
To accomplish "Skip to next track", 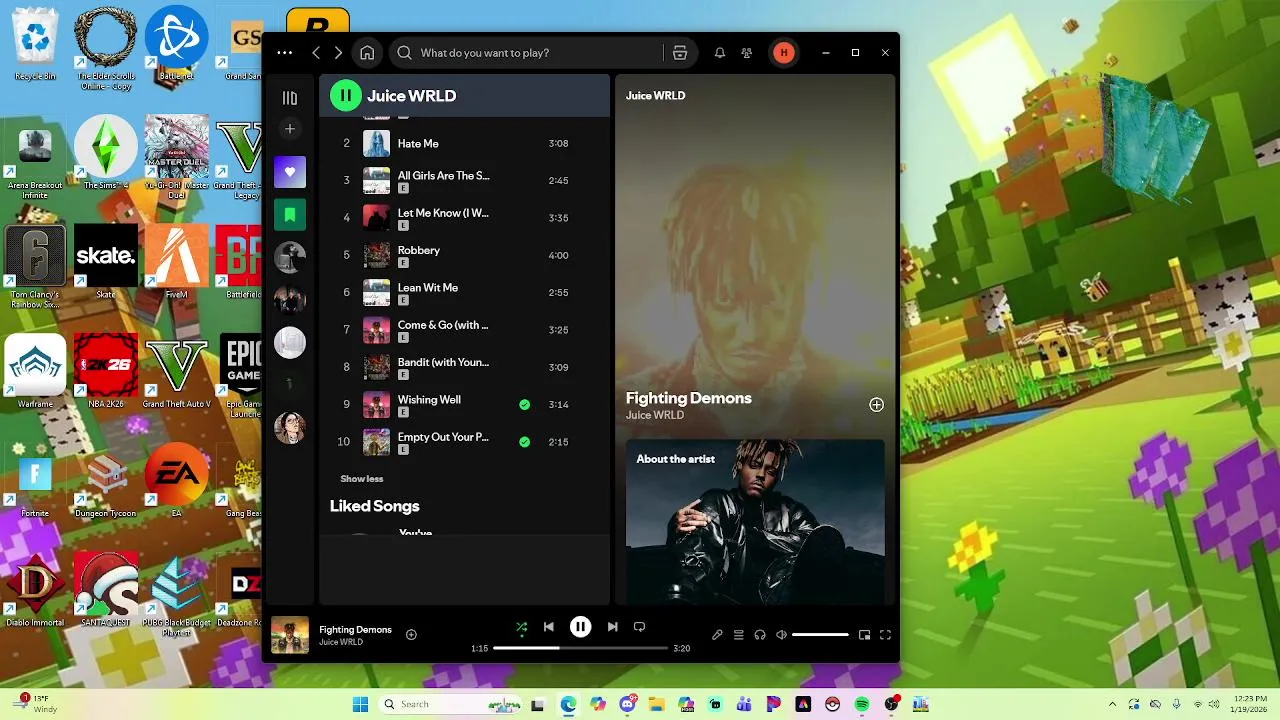I will tap(612, 627).
